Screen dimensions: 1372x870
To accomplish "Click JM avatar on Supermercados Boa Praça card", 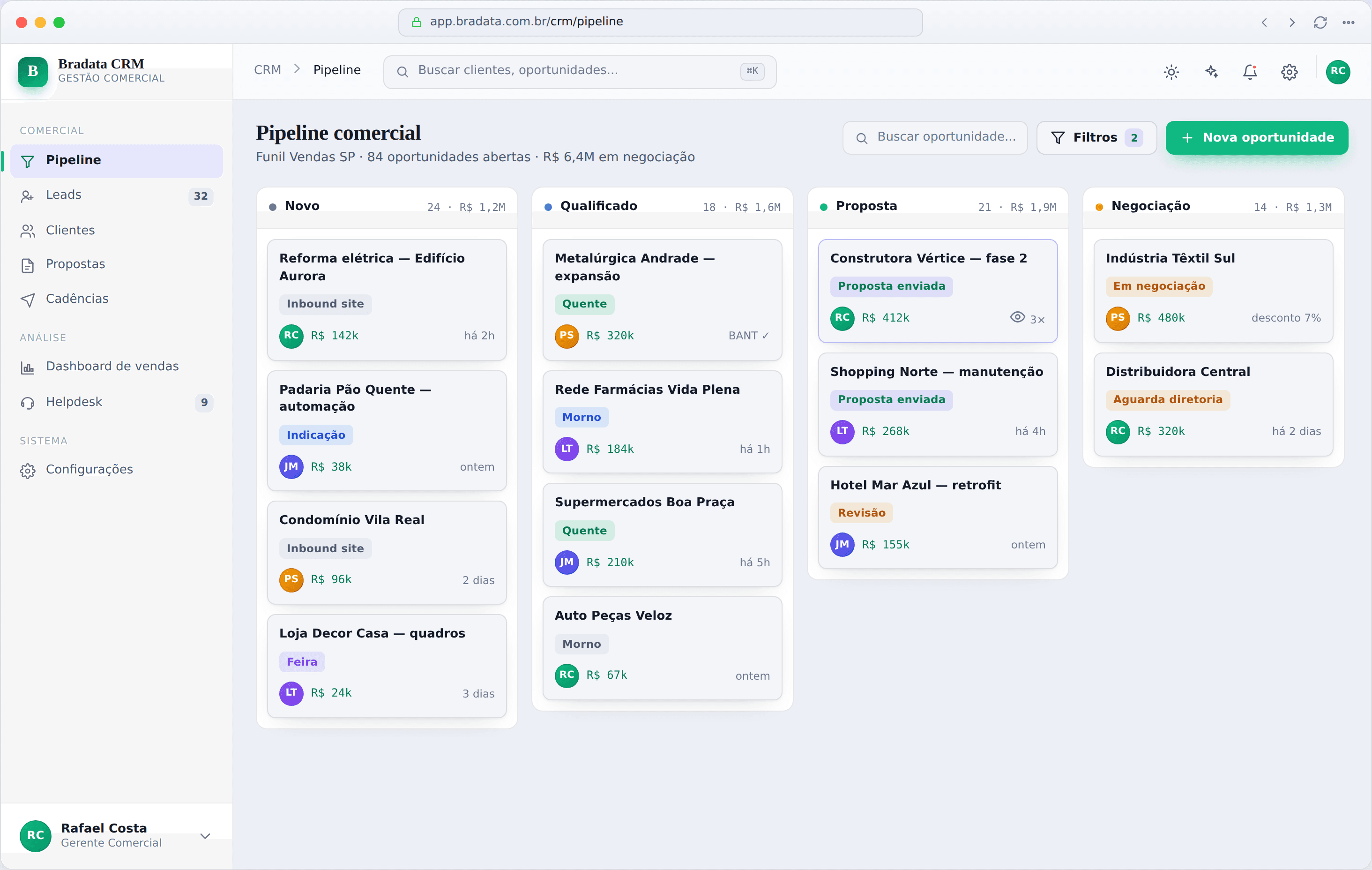I will tap(567, 562).
